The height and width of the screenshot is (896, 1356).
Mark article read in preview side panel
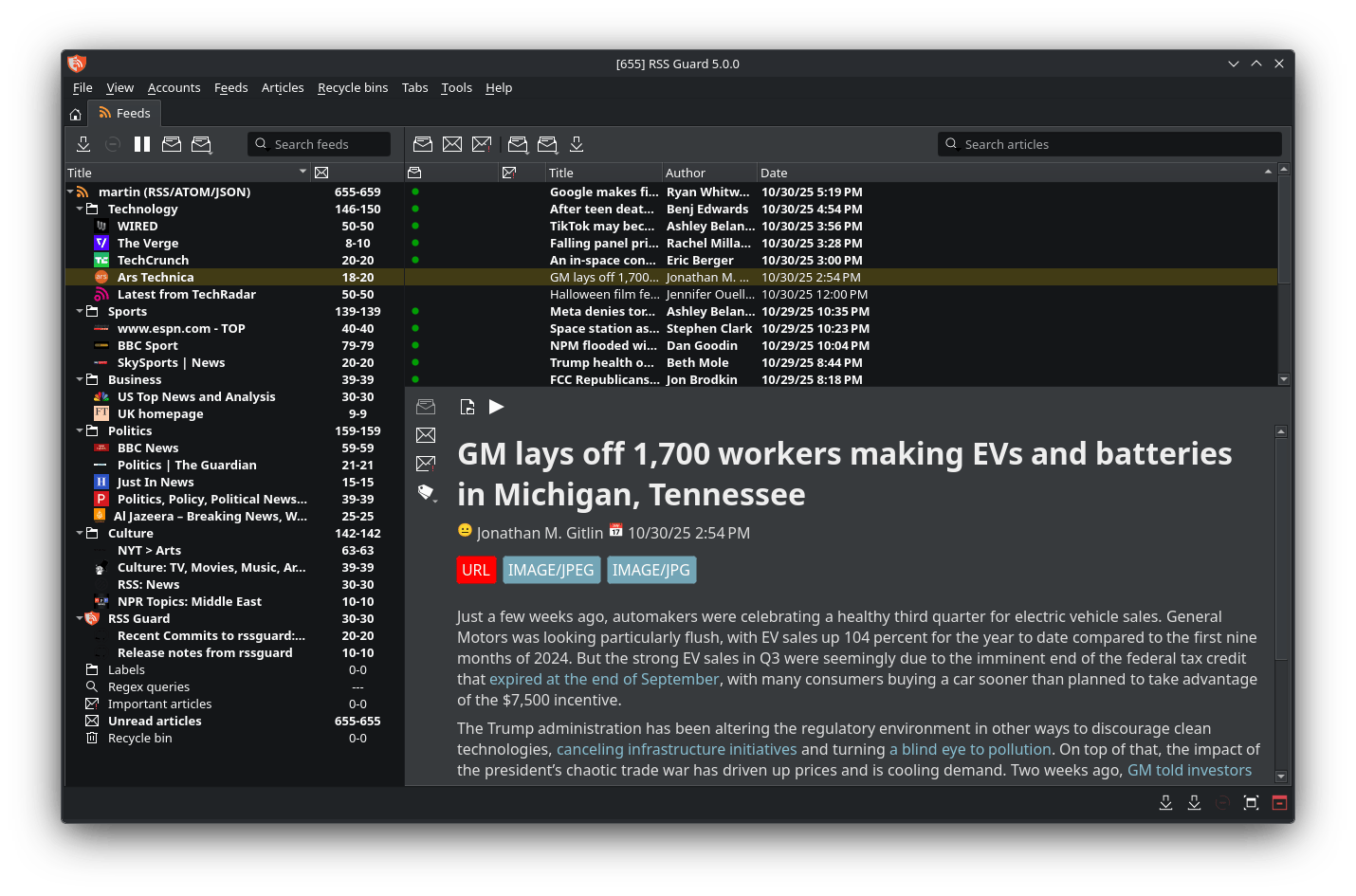click(x=426, y=407)
